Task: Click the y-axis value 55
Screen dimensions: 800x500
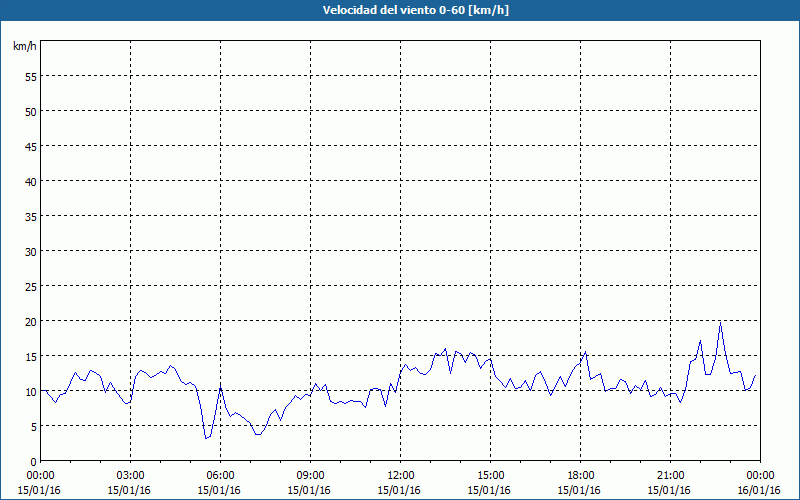Action: click(x=31, y=77)
